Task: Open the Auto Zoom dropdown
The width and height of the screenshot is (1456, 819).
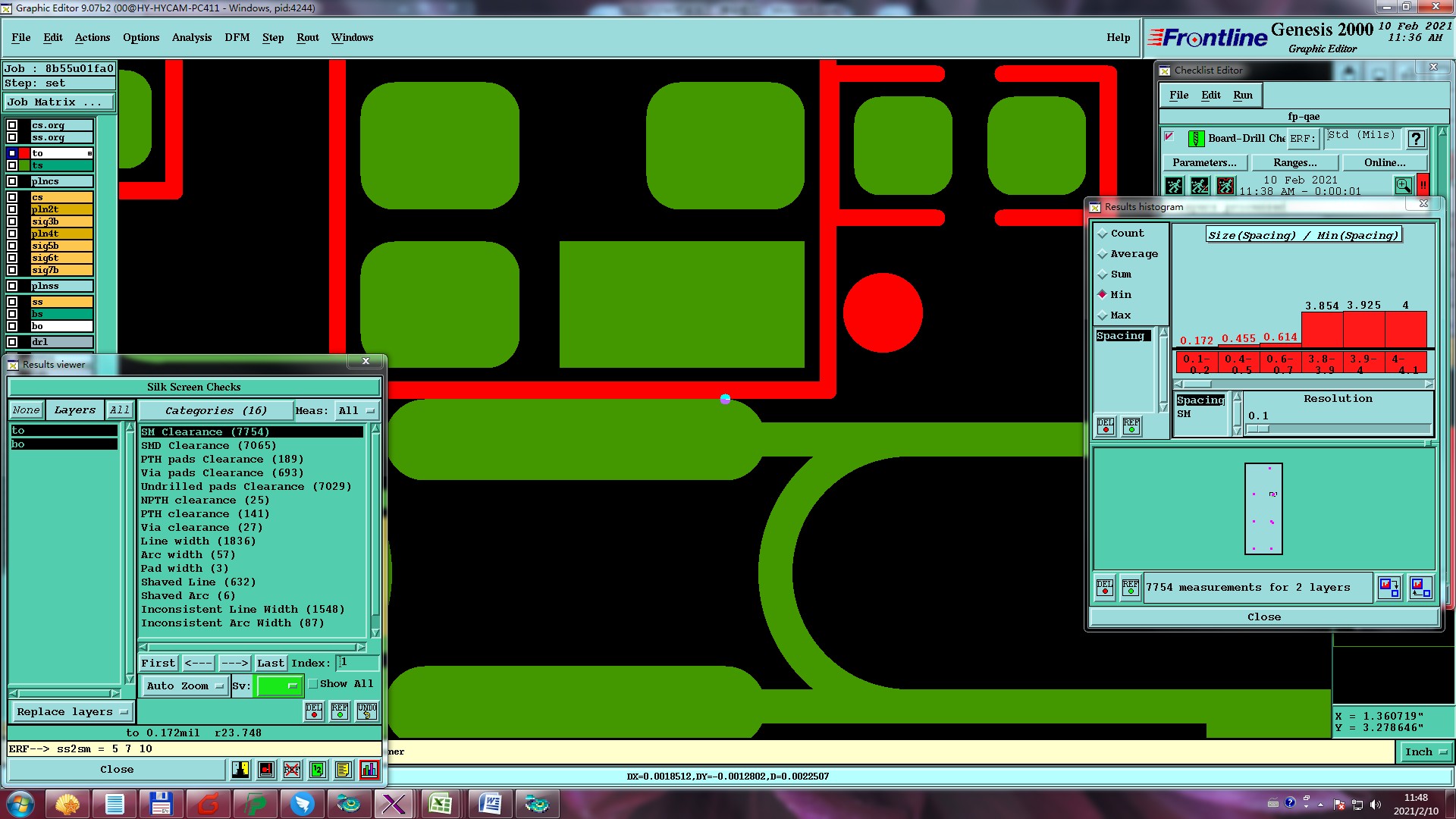Action: pyautogui.click(x=185, y=686)
